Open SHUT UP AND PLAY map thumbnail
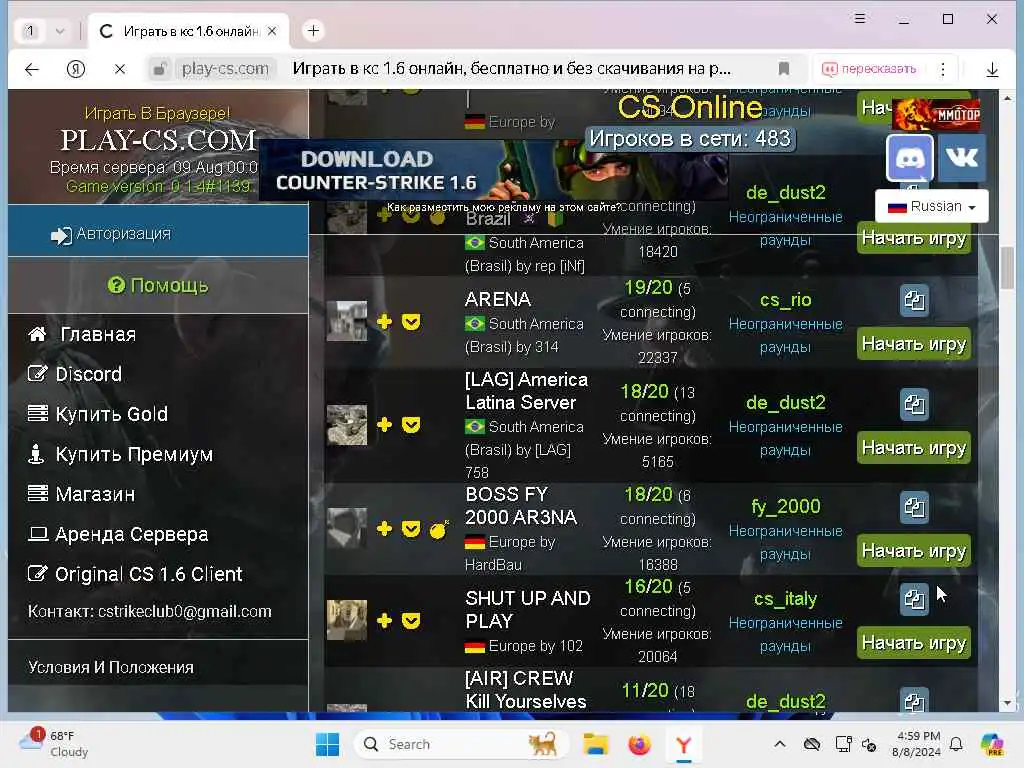 tap(347, 620)
